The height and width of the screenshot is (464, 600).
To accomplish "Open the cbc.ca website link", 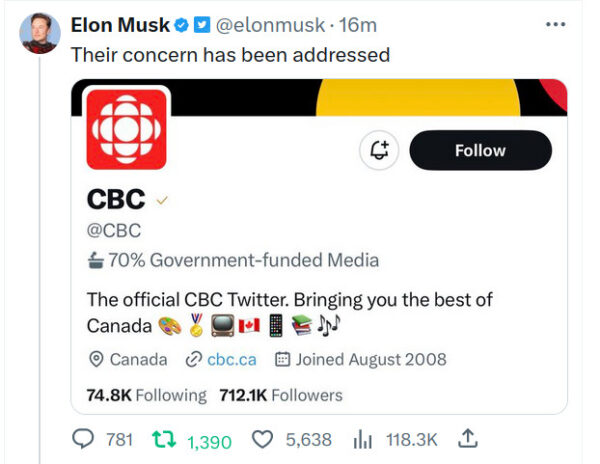I will (x=231, y=359).
